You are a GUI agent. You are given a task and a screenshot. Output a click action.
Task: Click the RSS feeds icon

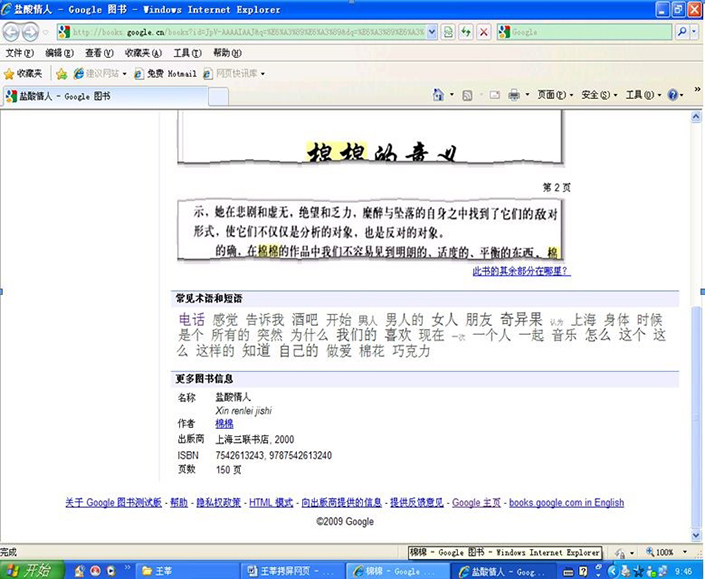468,95
